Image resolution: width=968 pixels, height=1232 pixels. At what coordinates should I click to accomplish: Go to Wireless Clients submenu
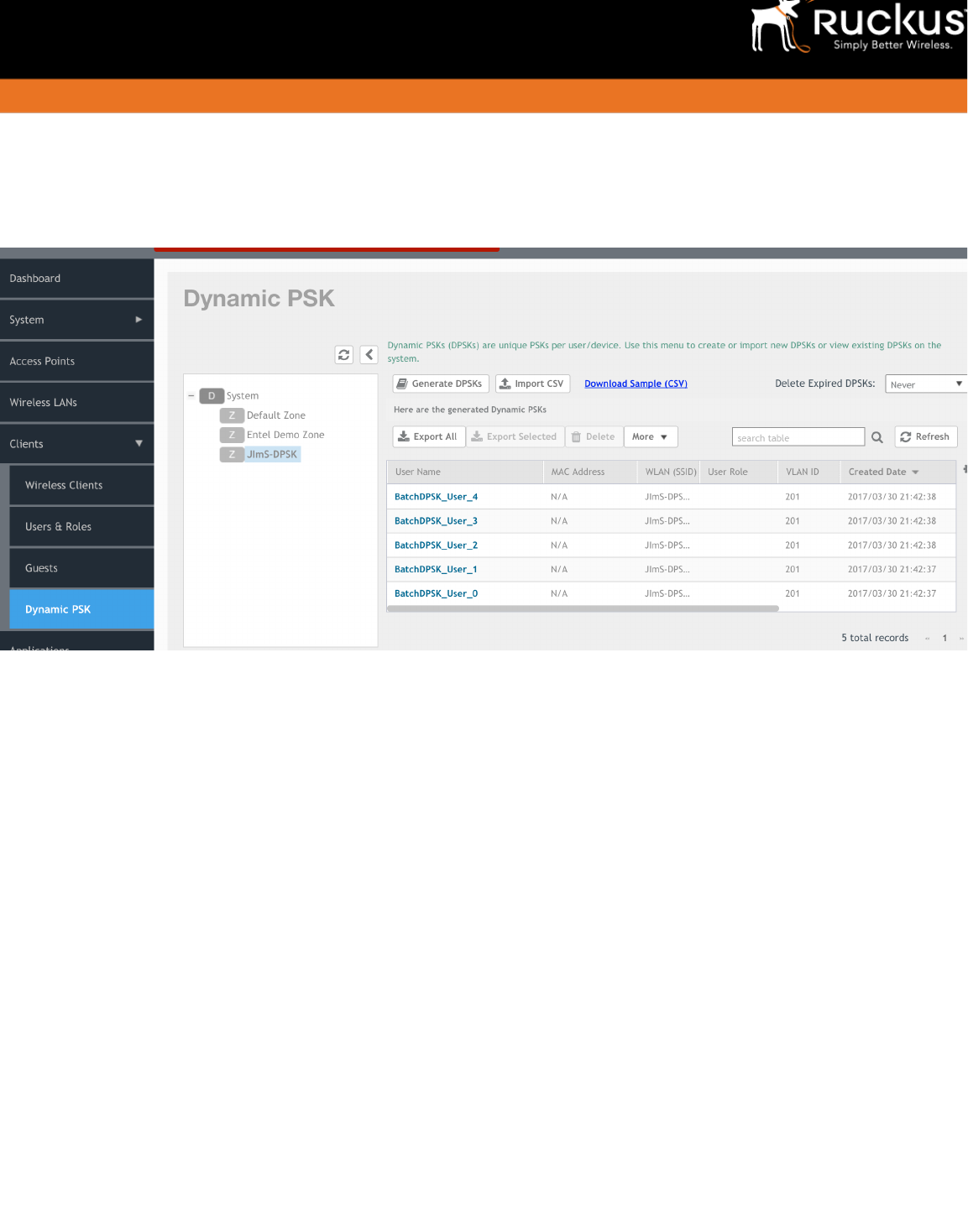pos(82,486)
